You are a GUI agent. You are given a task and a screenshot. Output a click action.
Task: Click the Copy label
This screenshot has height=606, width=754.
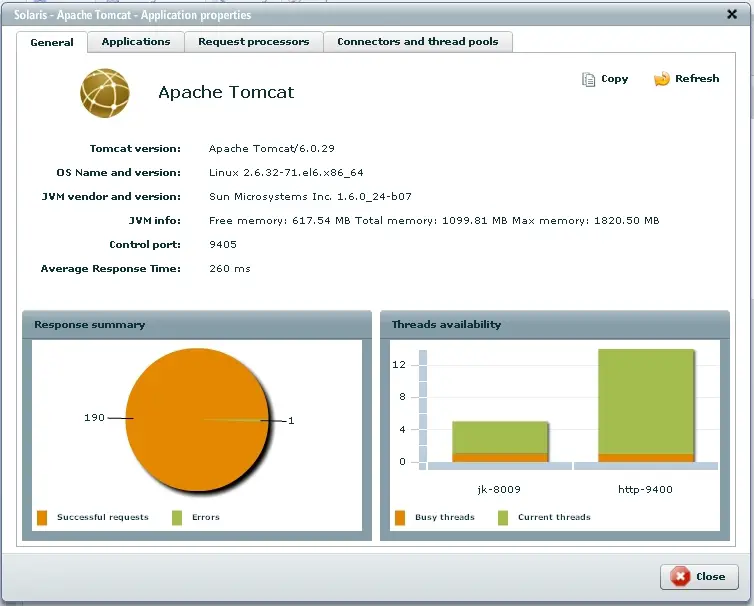point(615,79)
